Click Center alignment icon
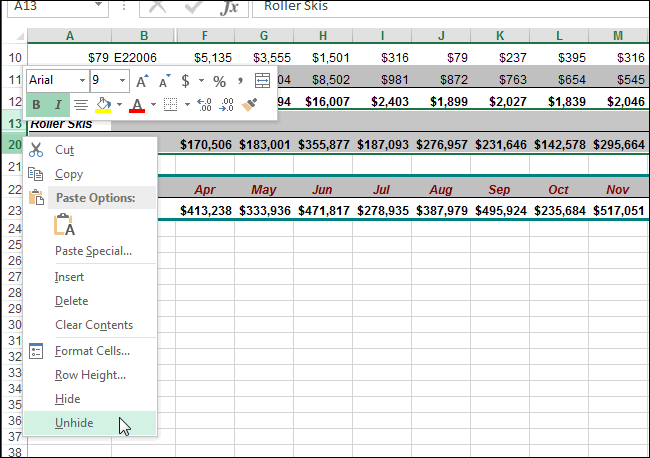Screen dimensions: 650x458 coord(80,104)
